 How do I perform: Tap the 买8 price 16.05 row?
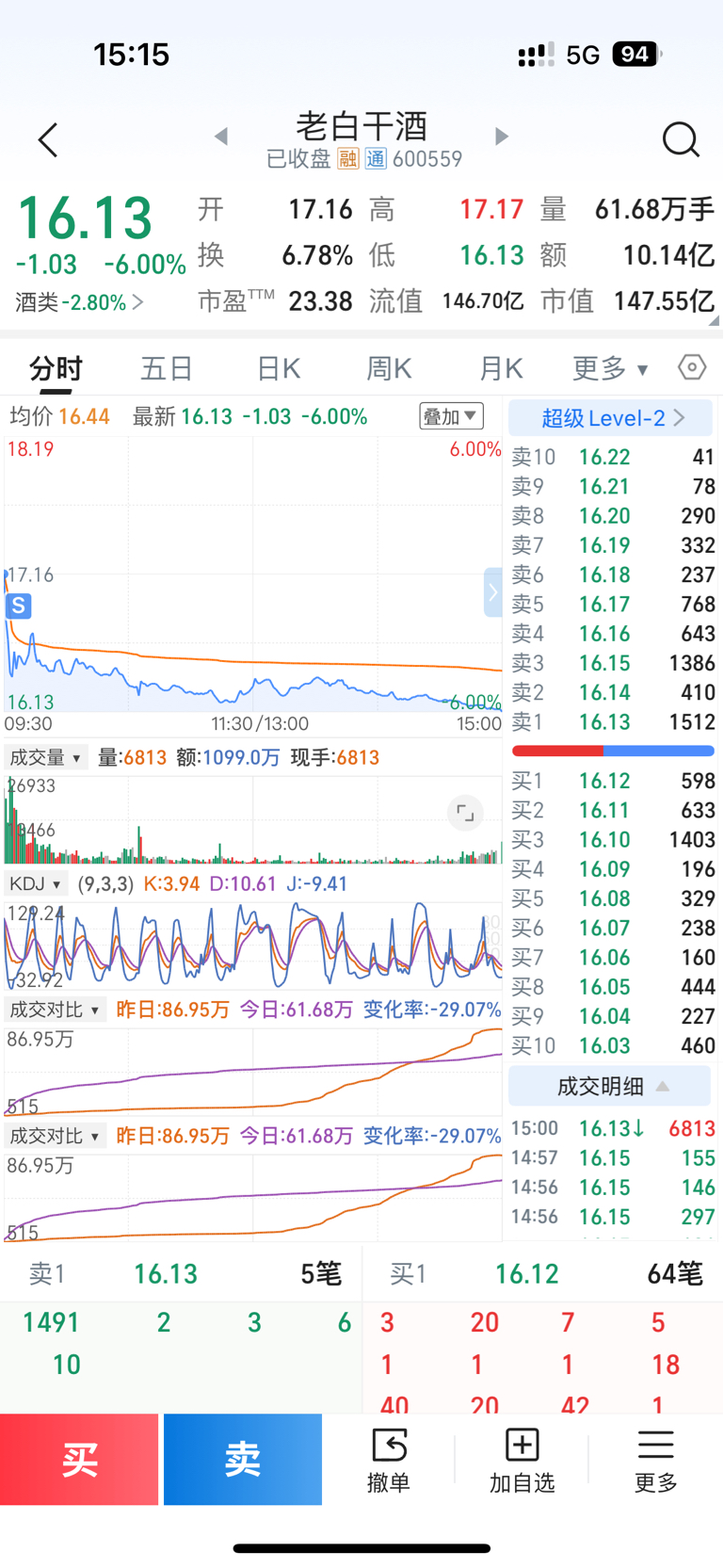pyautogui.click(x=613, y=987)
